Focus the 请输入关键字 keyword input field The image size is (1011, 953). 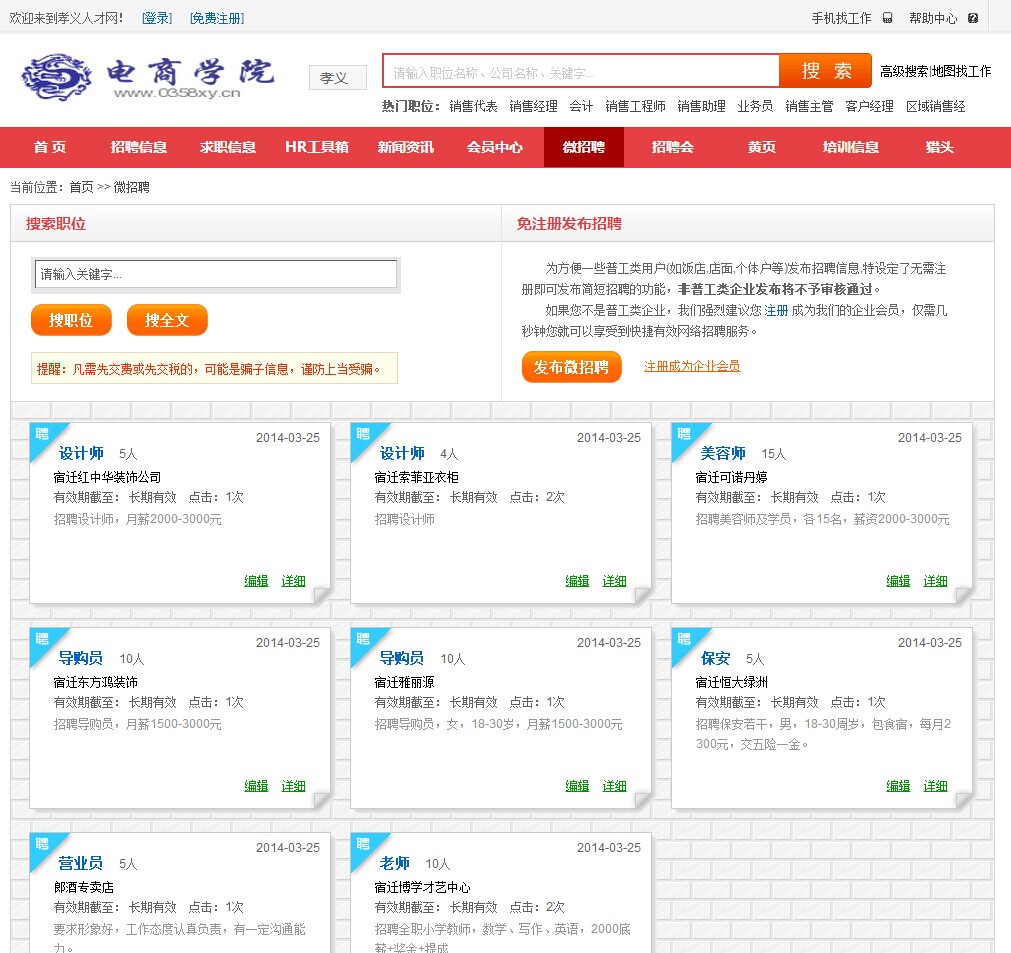[x=216, y=274]
